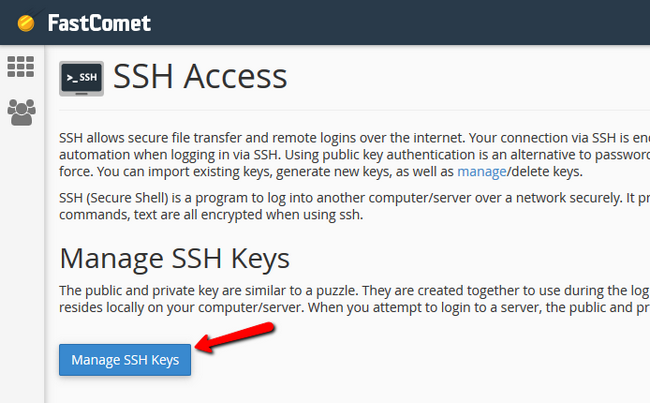Click the SSH terminal icon beside title
Viewport: 650px width, 403px height.
[81, 78]
